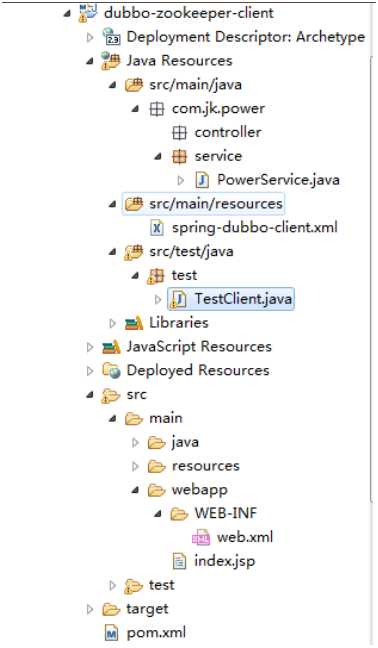Expand the java folder under main
This screenshot has height=648, width=378.
point(135,443)
